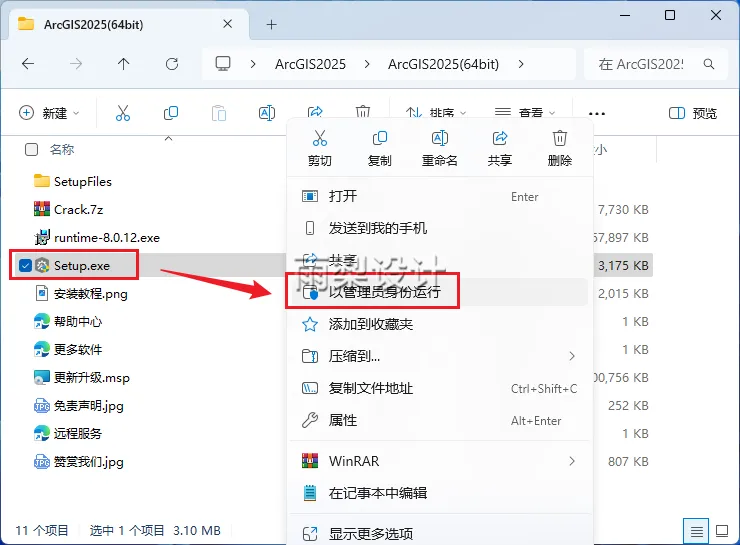Viewport: 740px width, 545px height.
Task: Click the Copy icon in context menu
Action: click(379, 138)
